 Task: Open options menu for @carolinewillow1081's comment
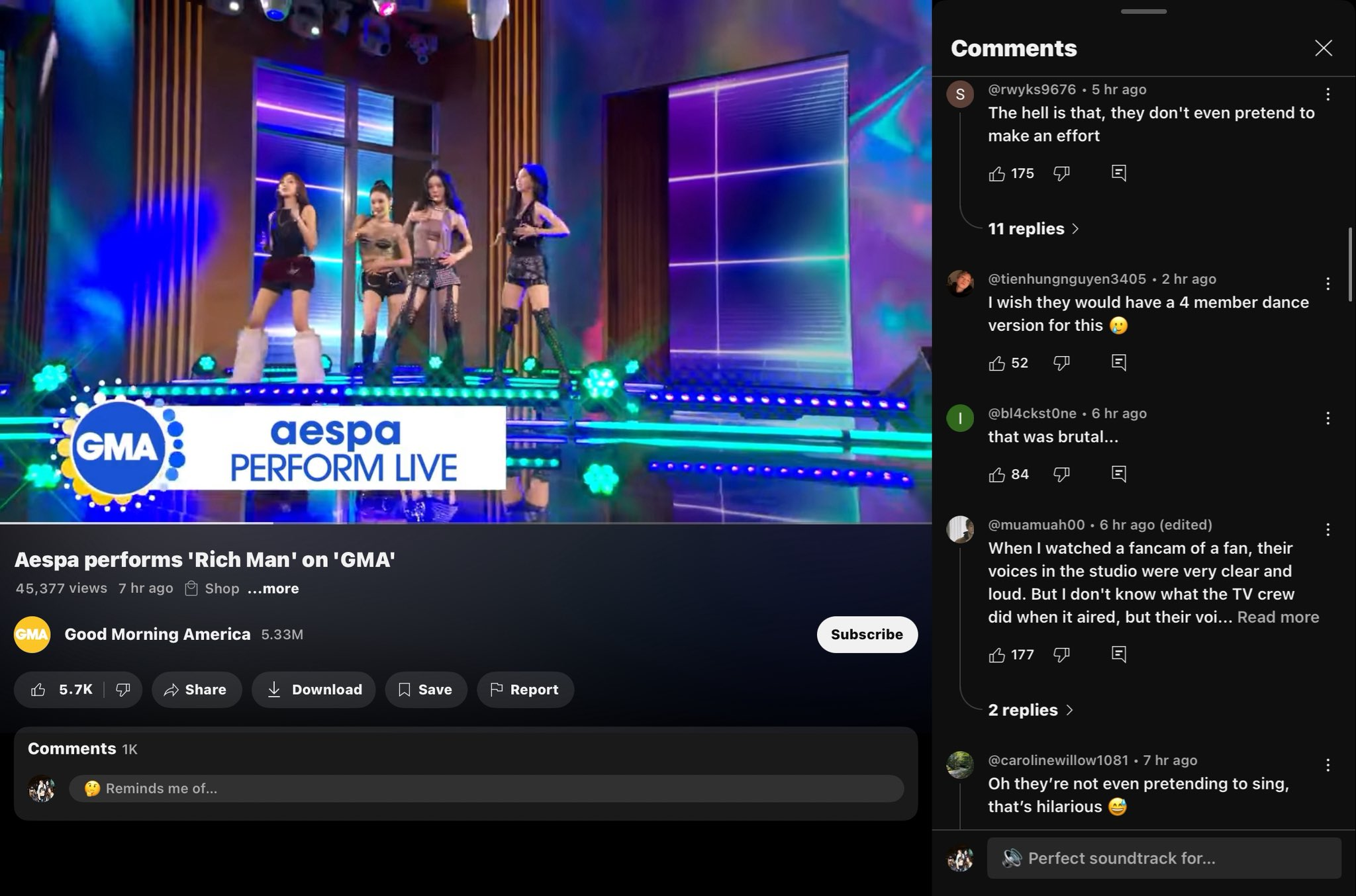click(x=1328, y=765)
